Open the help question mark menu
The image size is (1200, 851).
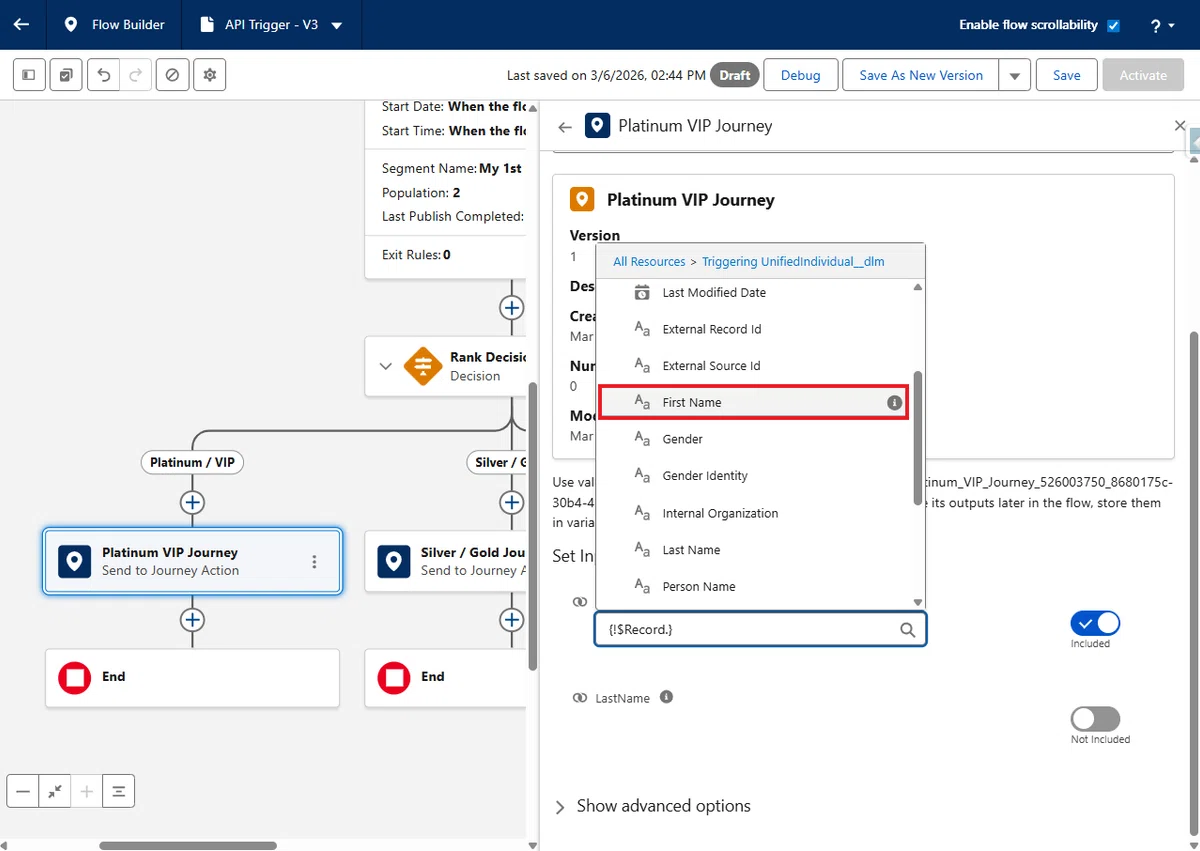coord(1162,25)
